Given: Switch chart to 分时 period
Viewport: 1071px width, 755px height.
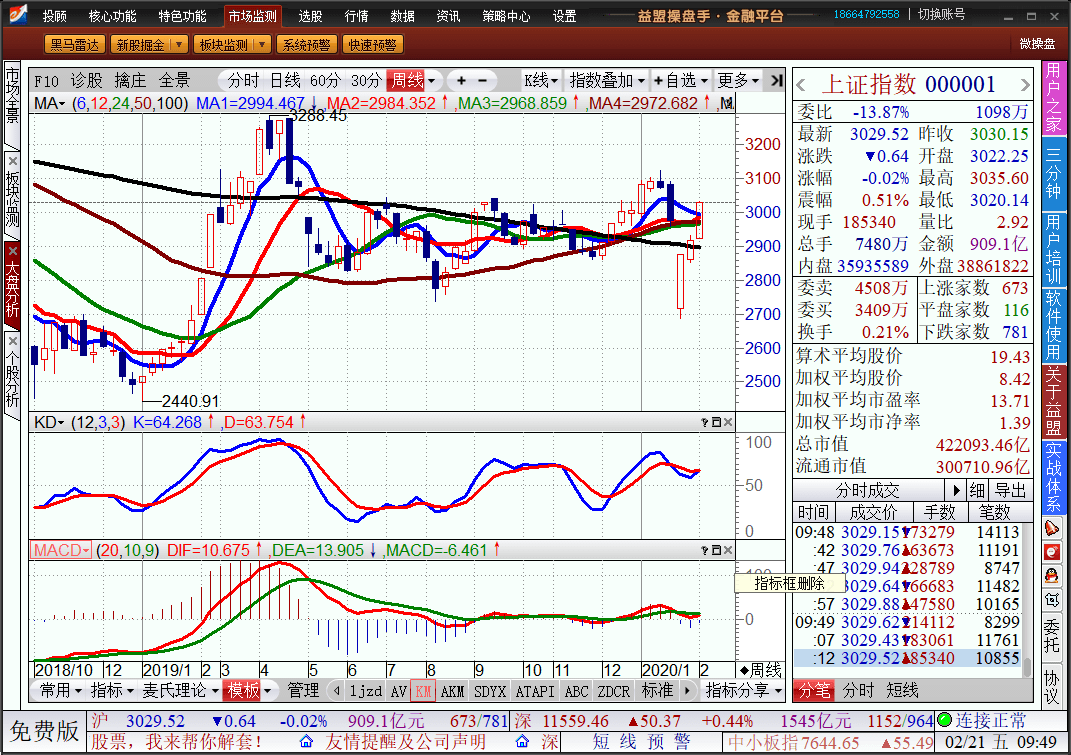Looking at the screenshot, I should coord(243,81).
